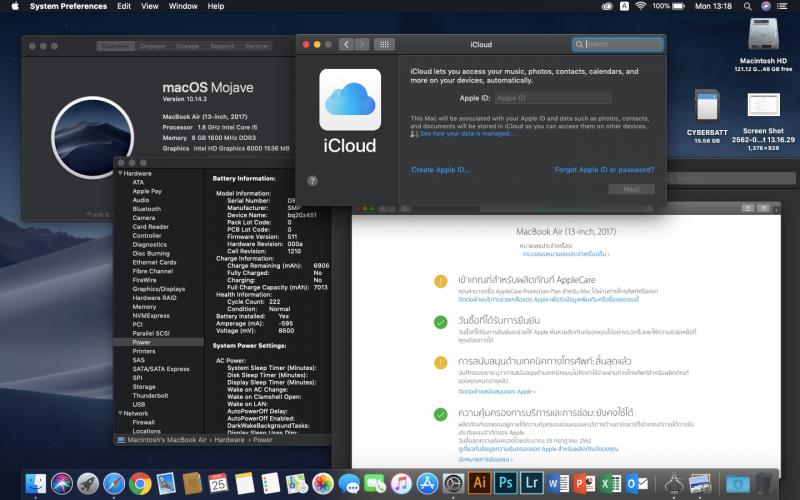Click the Spotlight search menu bar icon
Viewport: 800px width, 500px height.
tap(746, 6)
